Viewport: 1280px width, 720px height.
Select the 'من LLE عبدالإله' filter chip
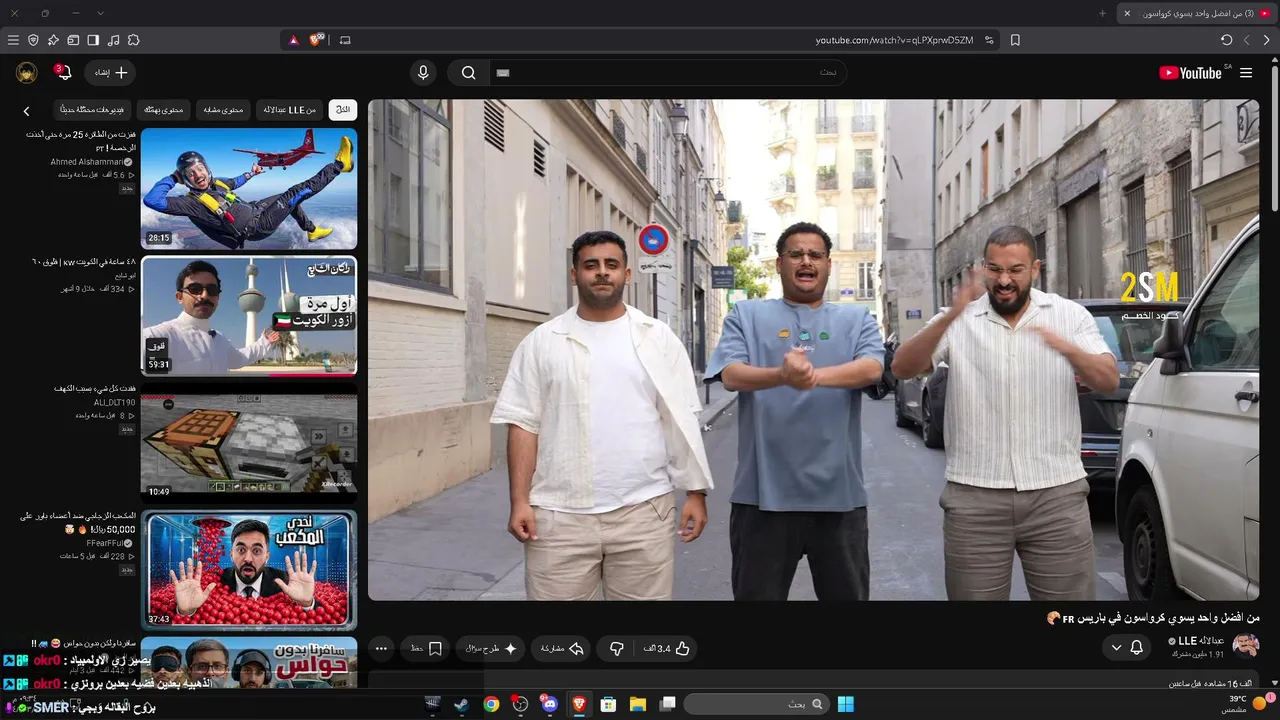pyautogui.click(x=289, y=110)
